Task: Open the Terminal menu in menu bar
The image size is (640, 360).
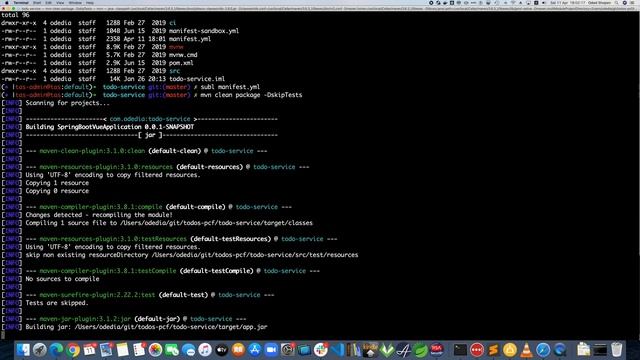Action: click(21, 2)
